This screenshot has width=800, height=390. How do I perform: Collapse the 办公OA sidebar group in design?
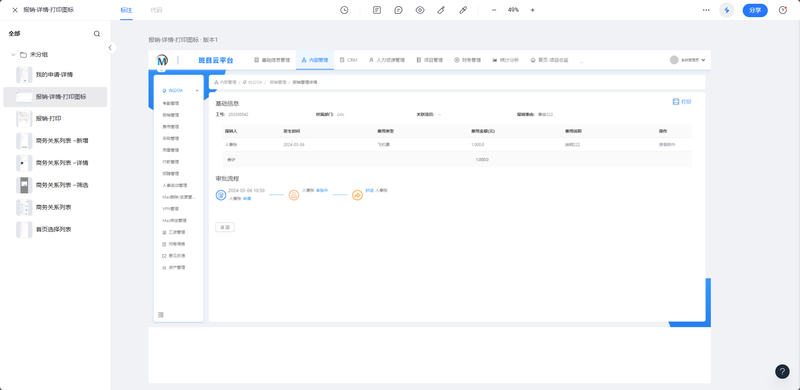tap(197, 91)
